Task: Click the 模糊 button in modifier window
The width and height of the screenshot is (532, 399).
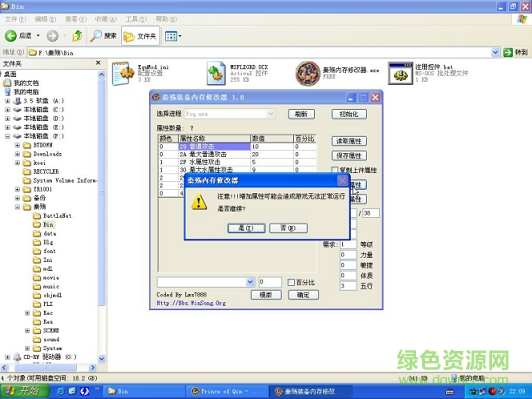Action: 266,295
